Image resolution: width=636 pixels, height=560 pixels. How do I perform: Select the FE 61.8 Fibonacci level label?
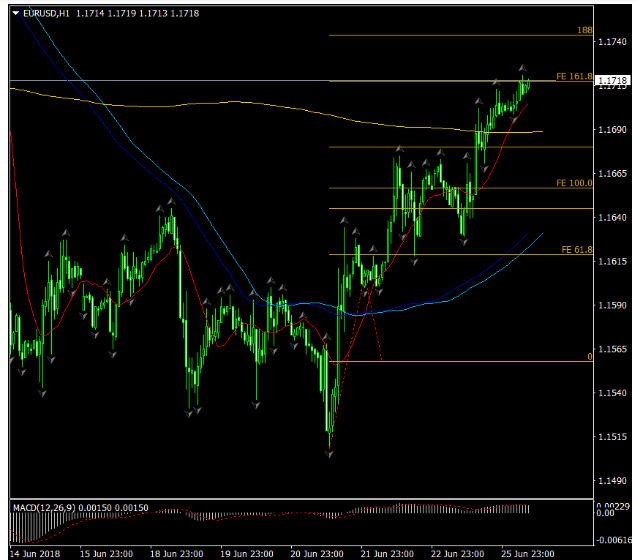pyautogui.click(x=577, y=249)
